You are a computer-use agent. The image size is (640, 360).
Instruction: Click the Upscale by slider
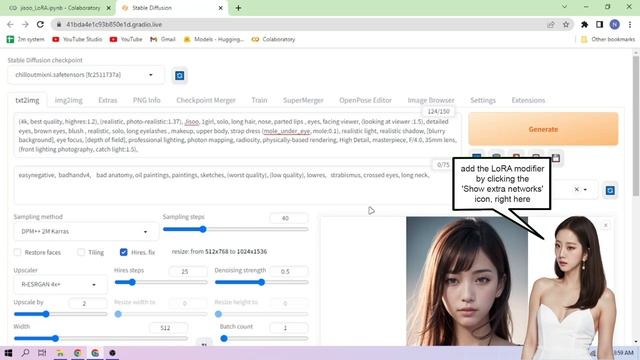pos(60,314)
